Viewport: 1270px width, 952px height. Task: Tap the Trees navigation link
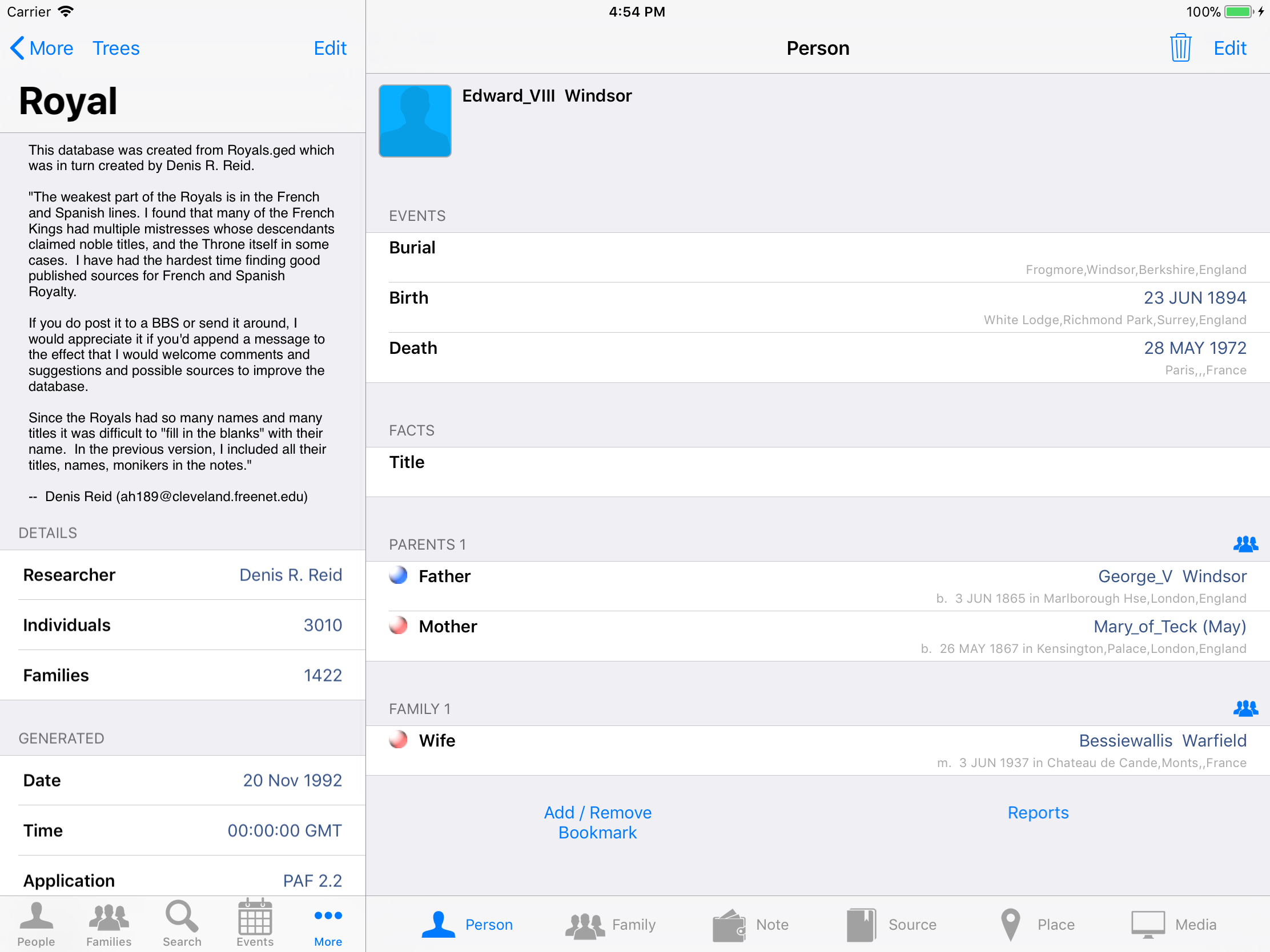(116, 48)
